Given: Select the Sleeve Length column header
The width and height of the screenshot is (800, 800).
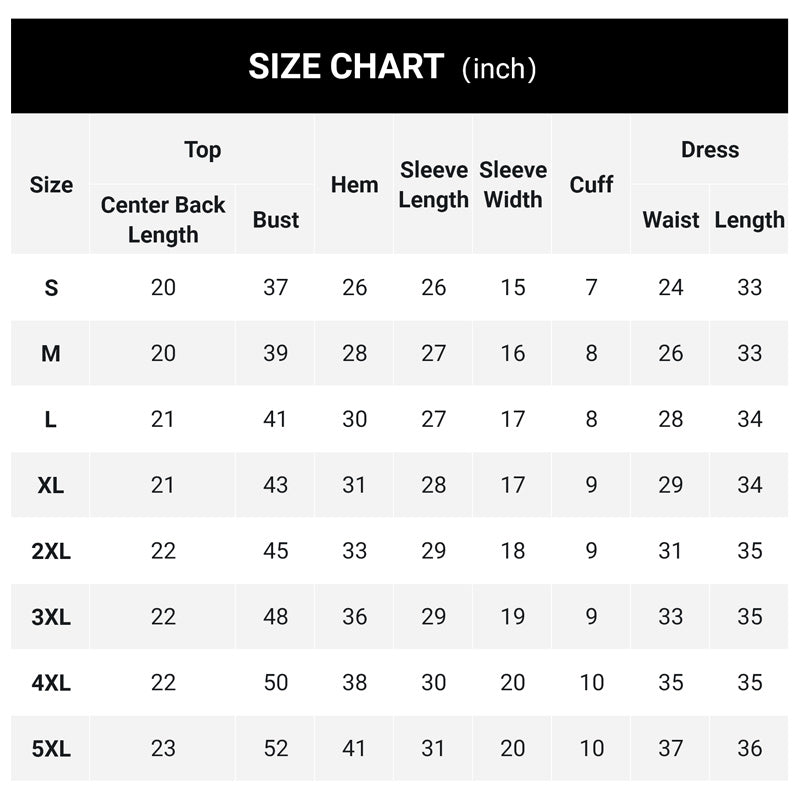Looking at the screenshot, I should pos(433,185).
